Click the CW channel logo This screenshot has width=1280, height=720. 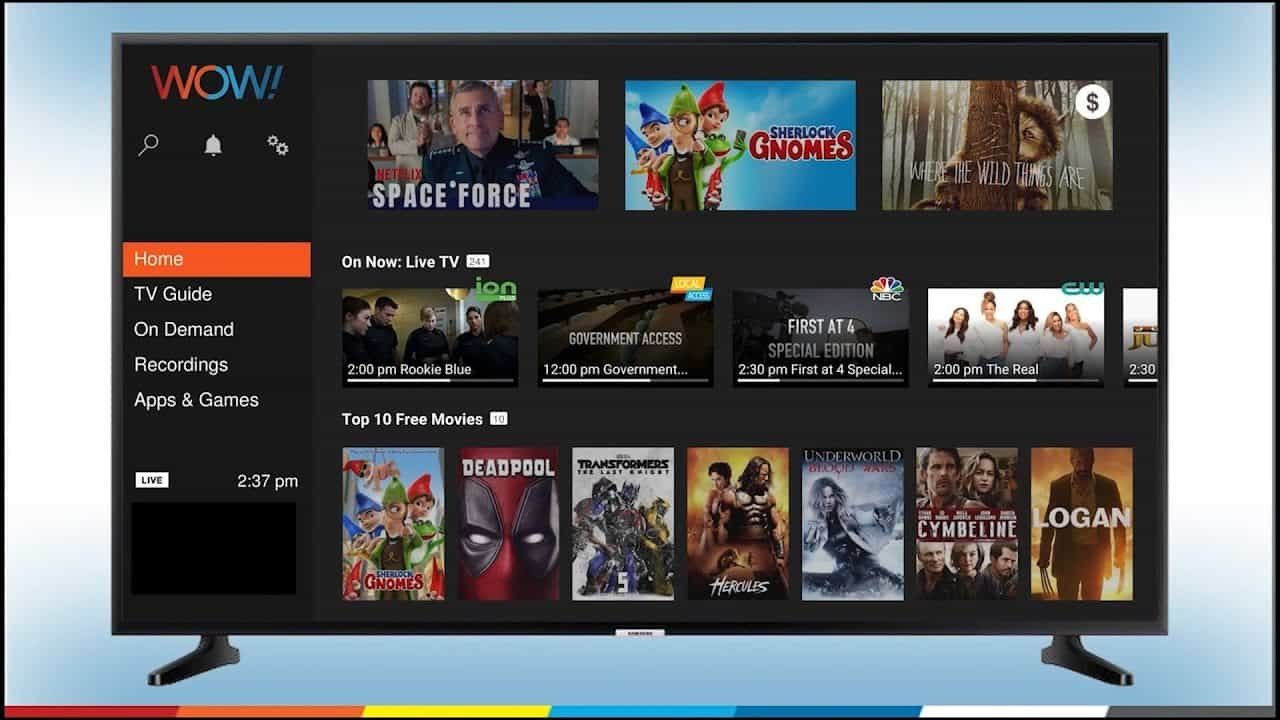pos(1082,289)
